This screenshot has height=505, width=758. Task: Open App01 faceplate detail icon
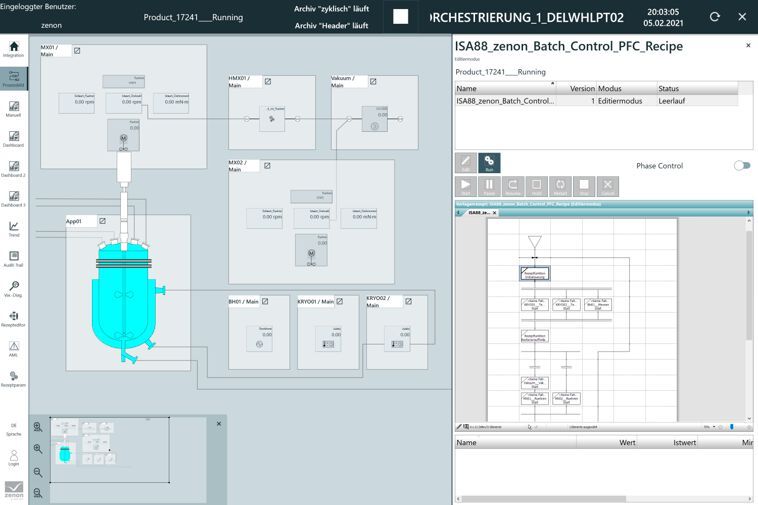[x=102, y=221]
